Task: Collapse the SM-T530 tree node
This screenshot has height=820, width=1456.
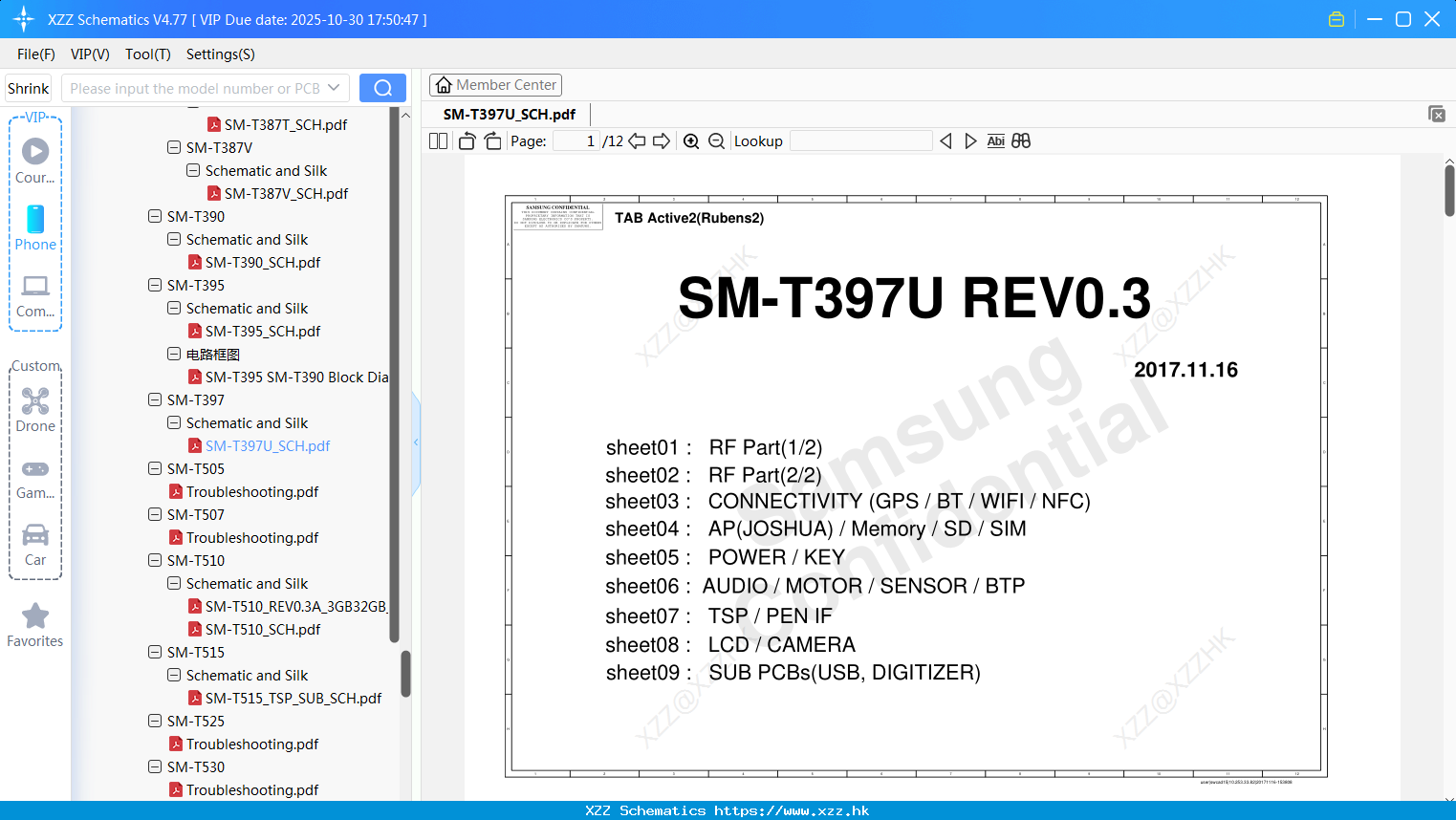Action: click(155, 766)
